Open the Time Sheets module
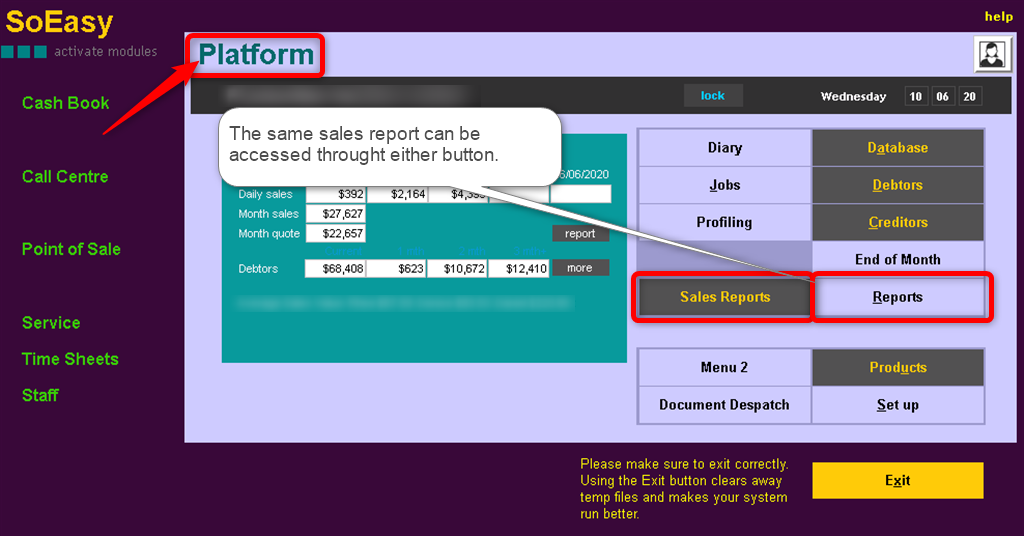This screenshot has width=1024, height=536. 70,359
